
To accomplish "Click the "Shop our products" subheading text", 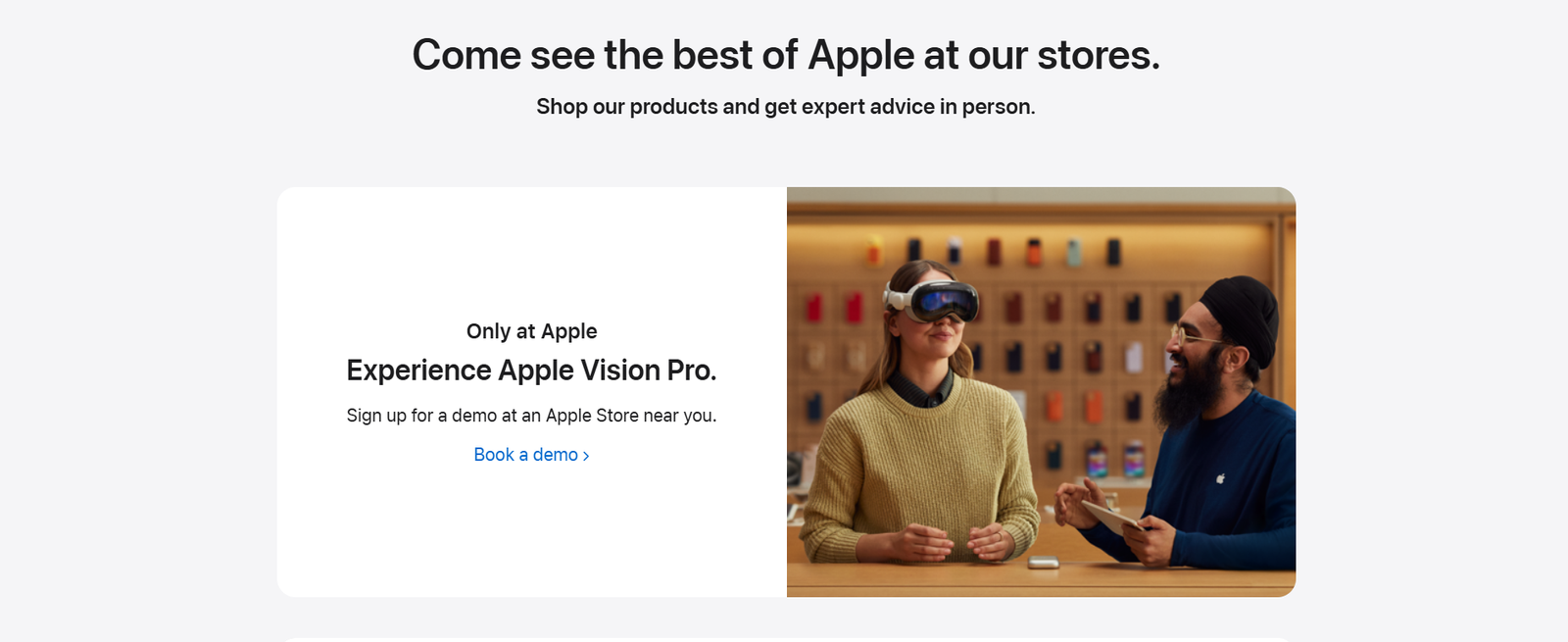I will (785, 107).
